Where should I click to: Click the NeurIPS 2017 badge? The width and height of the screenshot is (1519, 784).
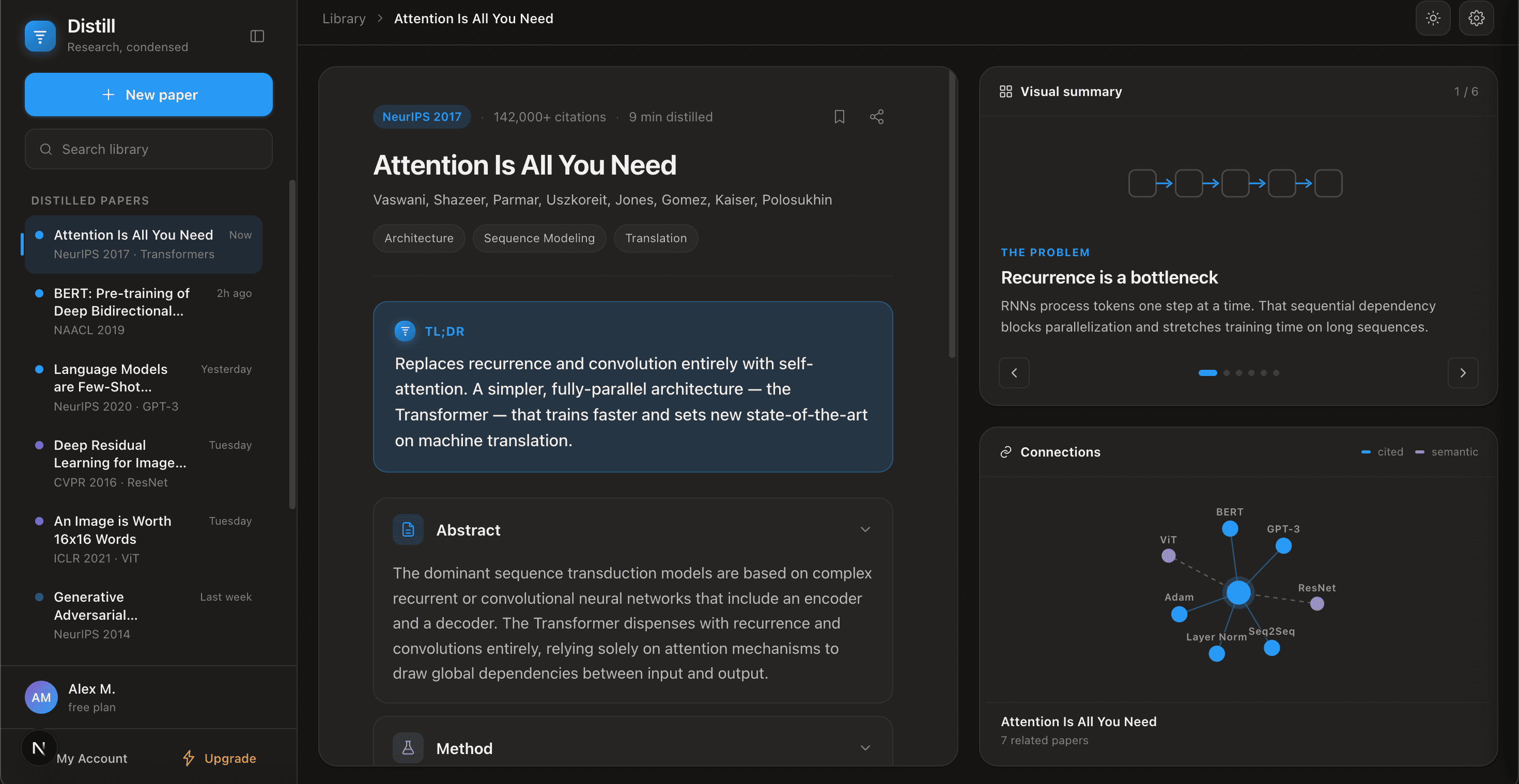pos(422,117)
